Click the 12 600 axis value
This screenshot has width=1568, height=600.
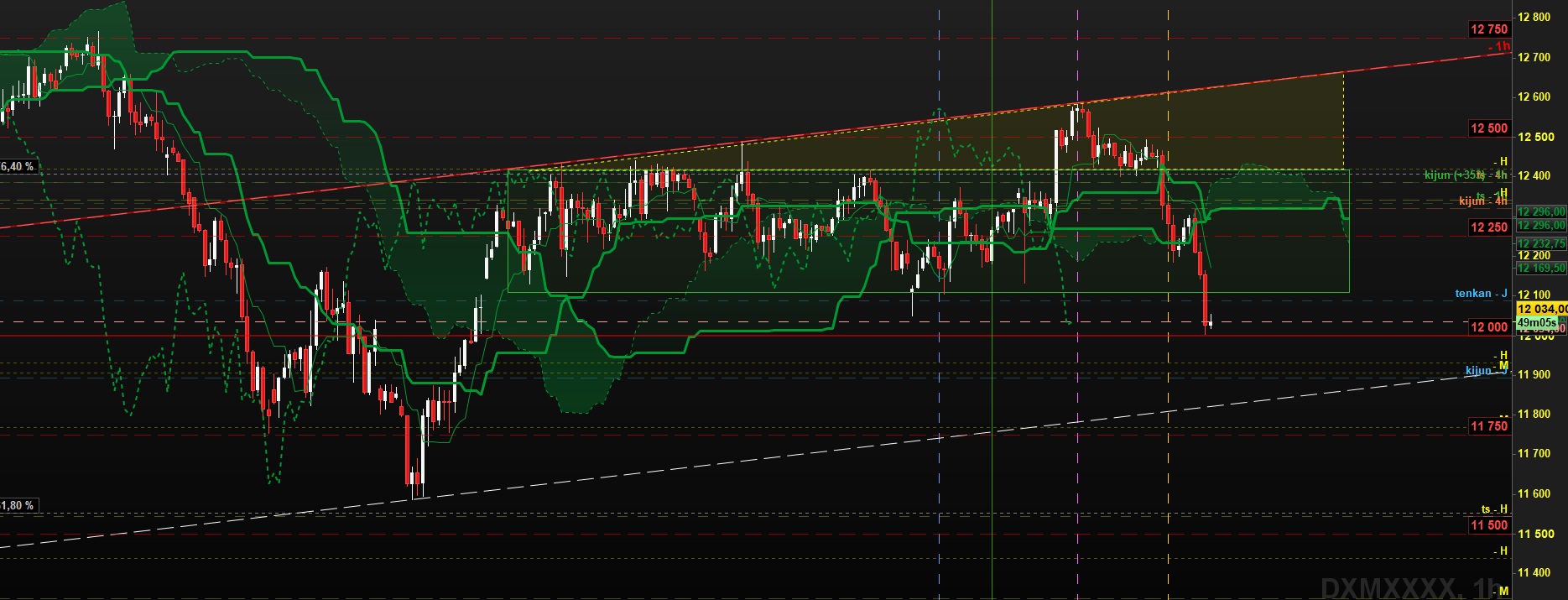pyautogui.click(x=1534, y=97)
